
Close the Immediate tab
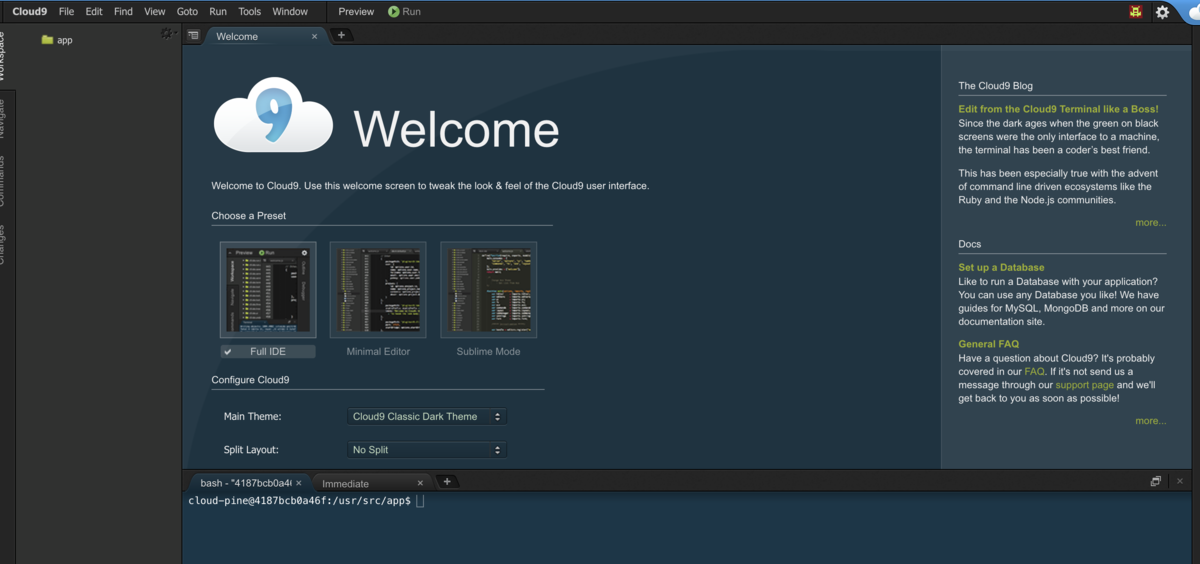pyautogui.click(x=419, y=483)
